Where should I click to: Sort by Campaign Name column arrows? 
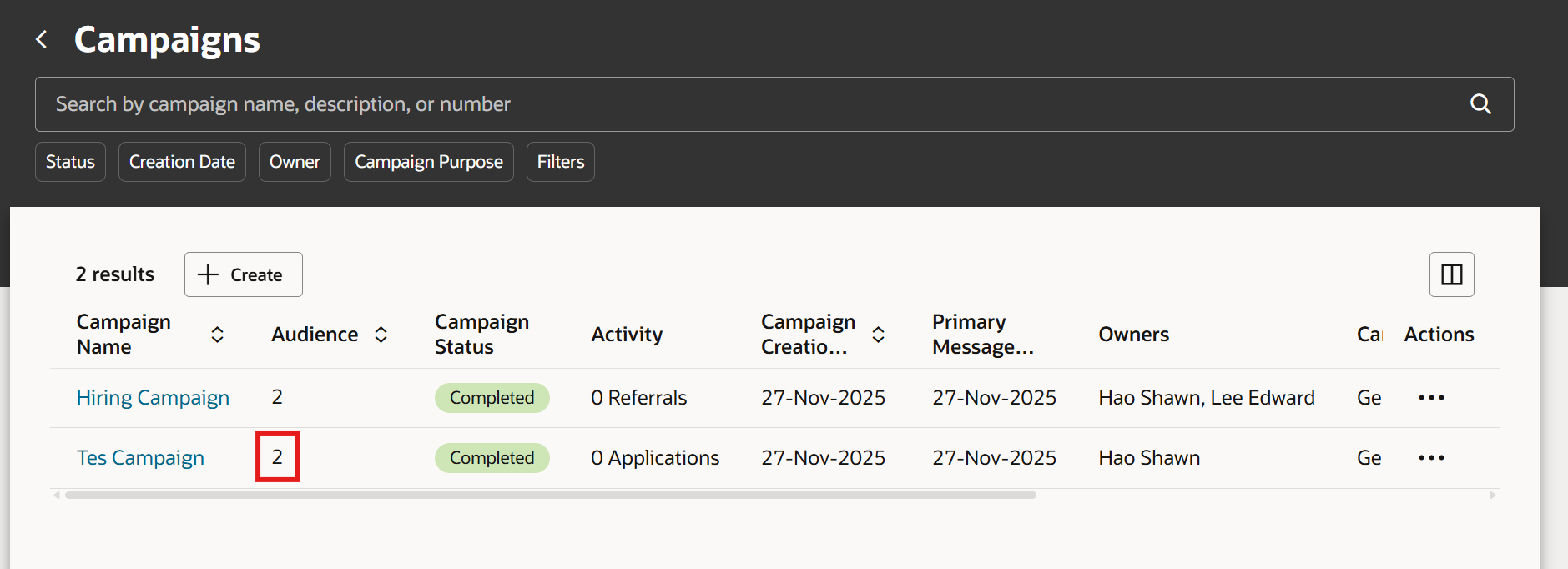click(217, 335)
